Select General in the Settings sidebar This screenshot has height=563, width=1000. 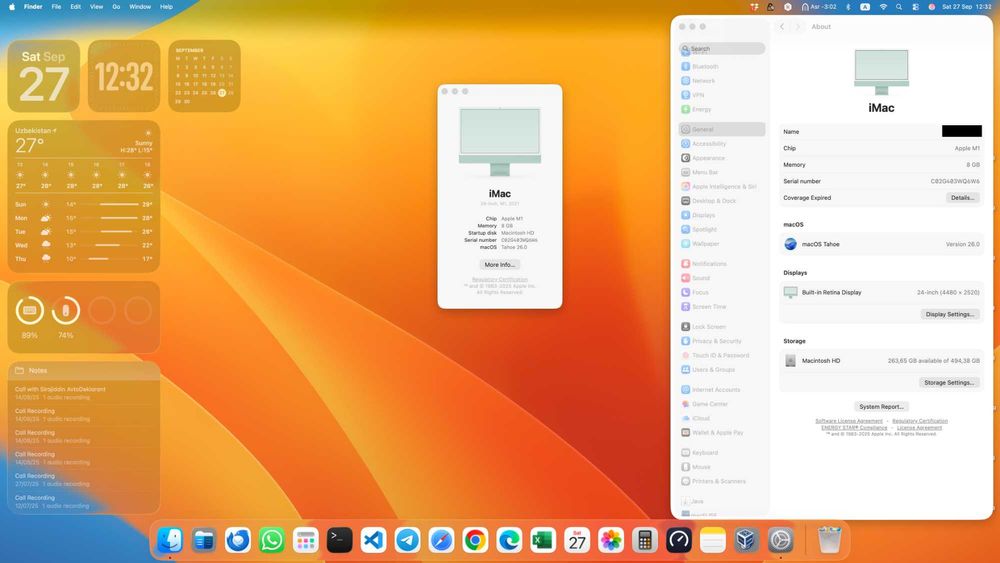722,129
